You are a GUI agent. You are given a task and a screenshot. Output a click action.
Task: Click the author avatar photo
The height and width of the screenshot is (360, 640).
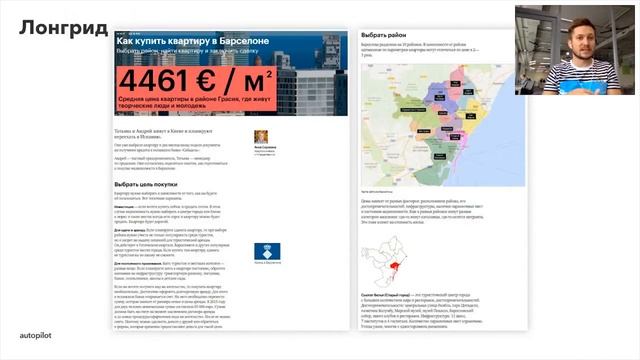[261, 137]
